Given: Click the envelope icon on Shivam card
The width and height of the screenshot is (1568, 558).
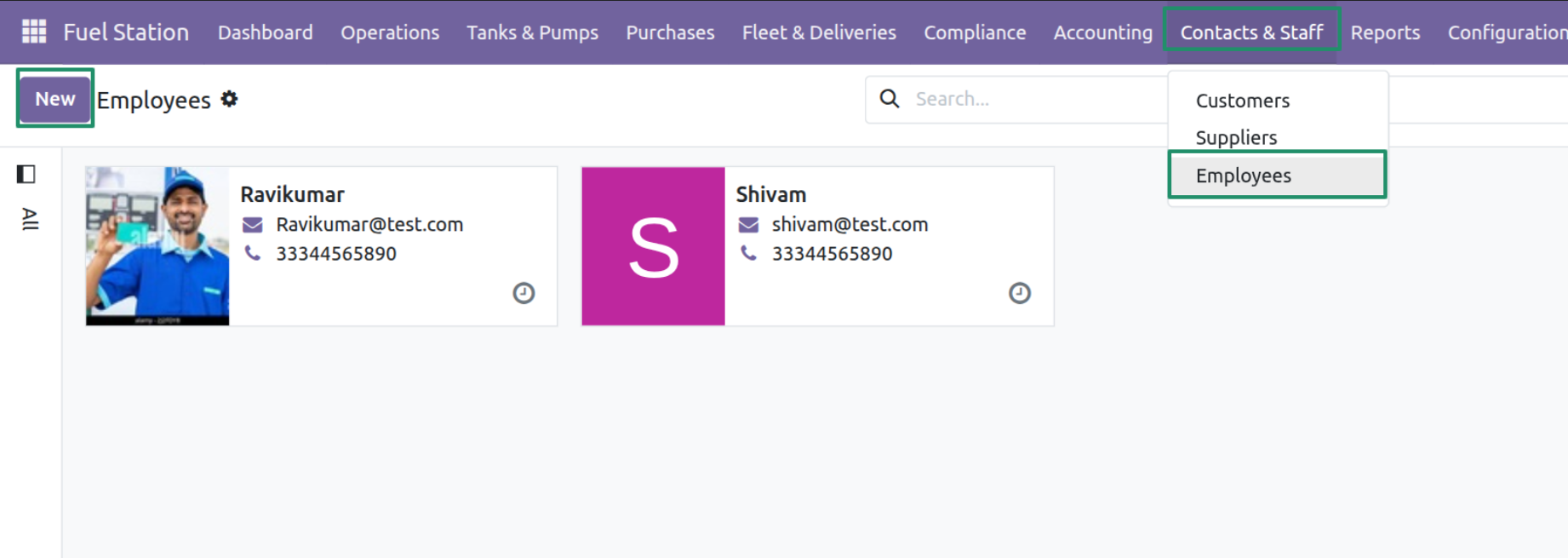Looking at the screenshot, I should (748, 225).
